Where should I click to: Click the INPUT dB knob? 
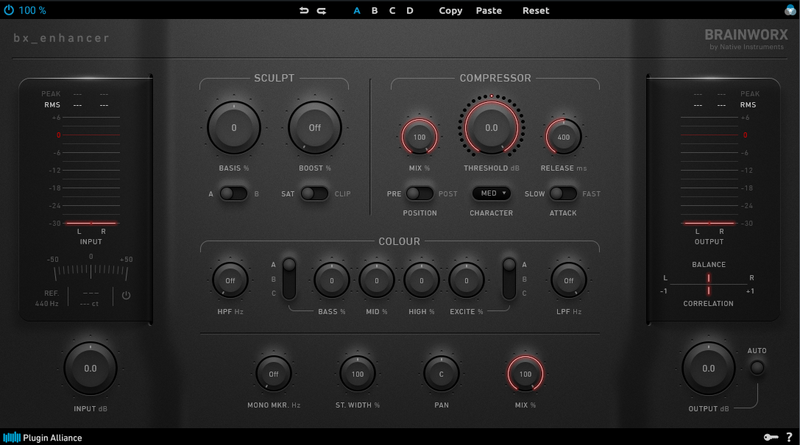click(90, 368)
